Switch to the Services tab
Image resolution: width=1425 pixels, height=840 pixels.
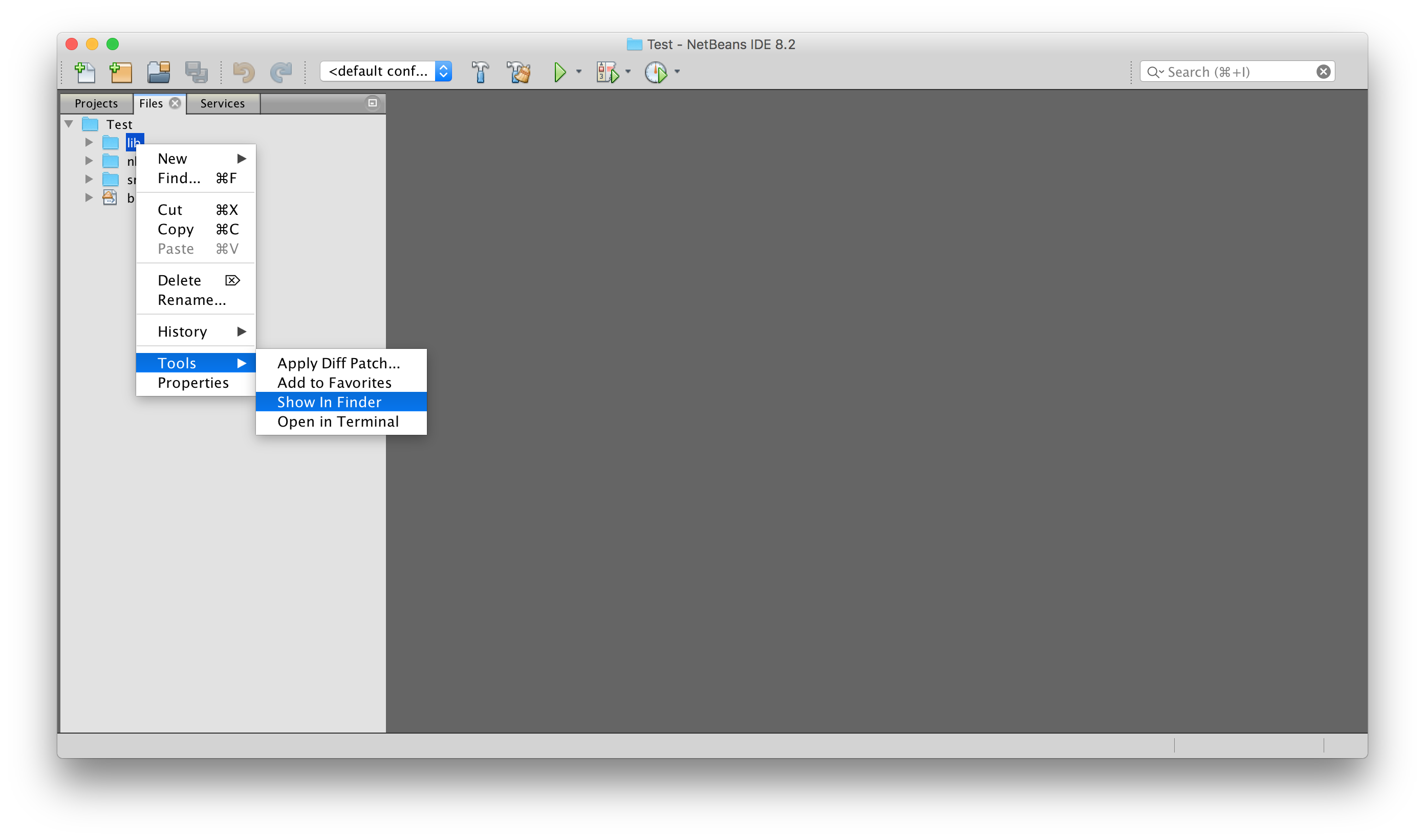click(x=223, y=103)
